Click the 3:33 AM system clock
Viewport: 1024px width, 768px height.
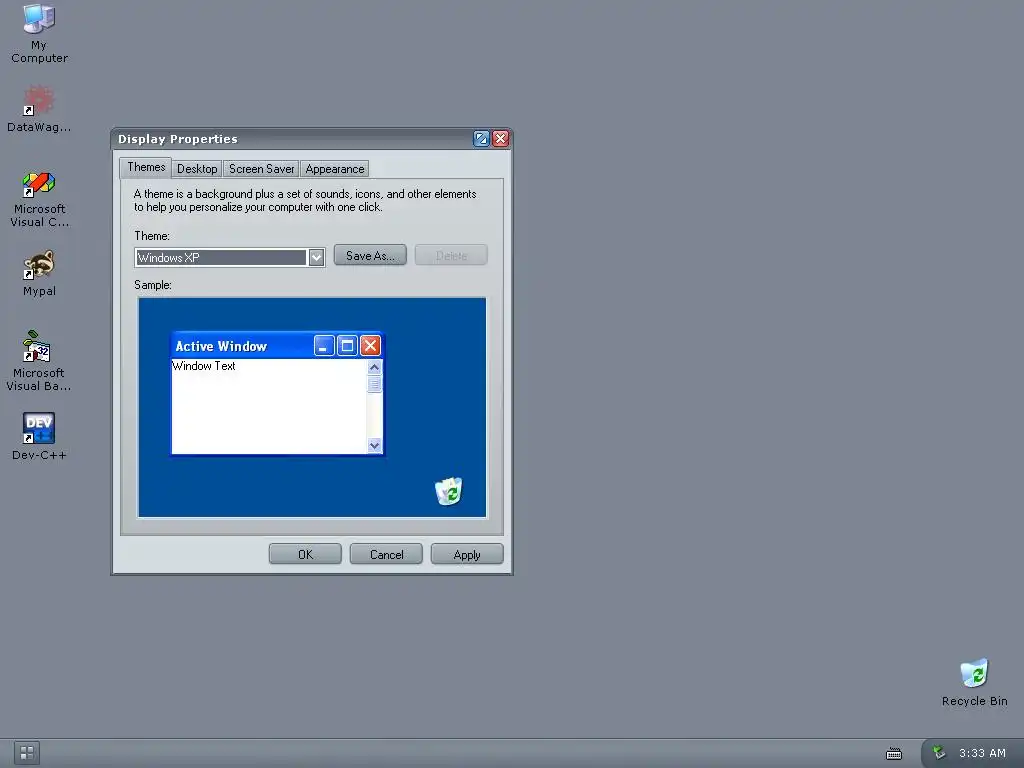tap(982, 753)
